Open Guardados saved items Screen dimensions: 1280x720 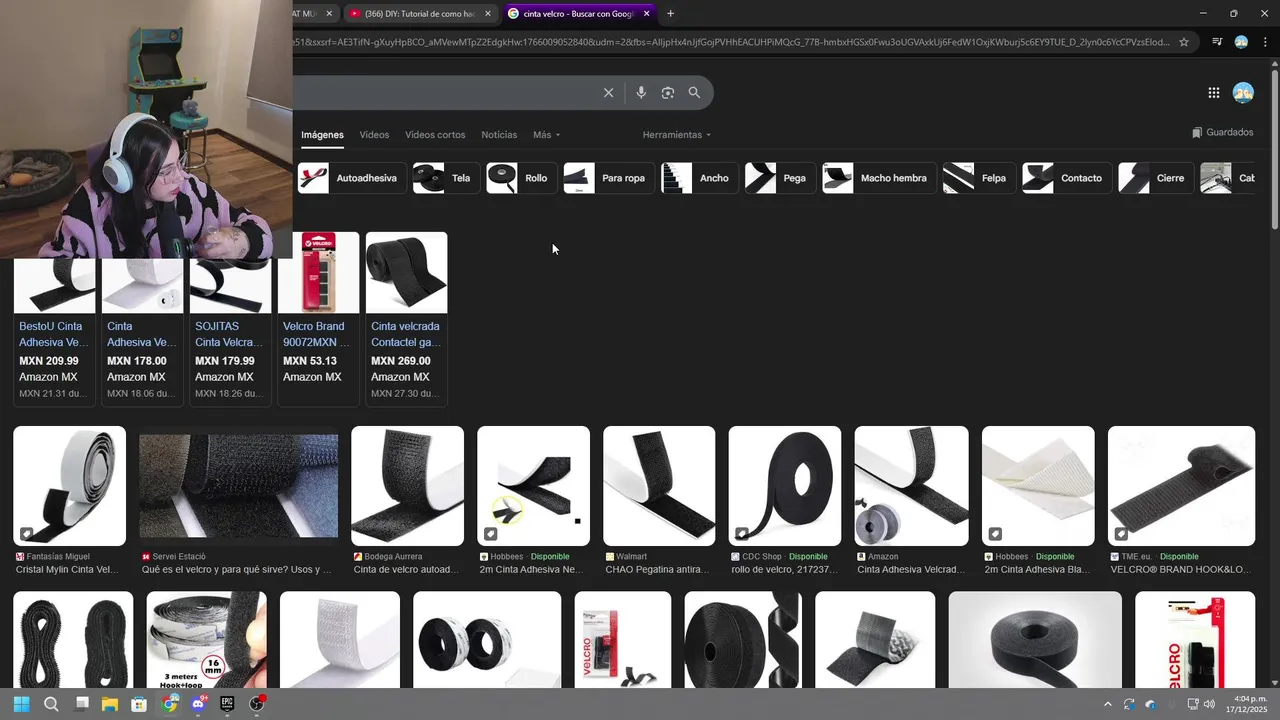pos(1222,133)
